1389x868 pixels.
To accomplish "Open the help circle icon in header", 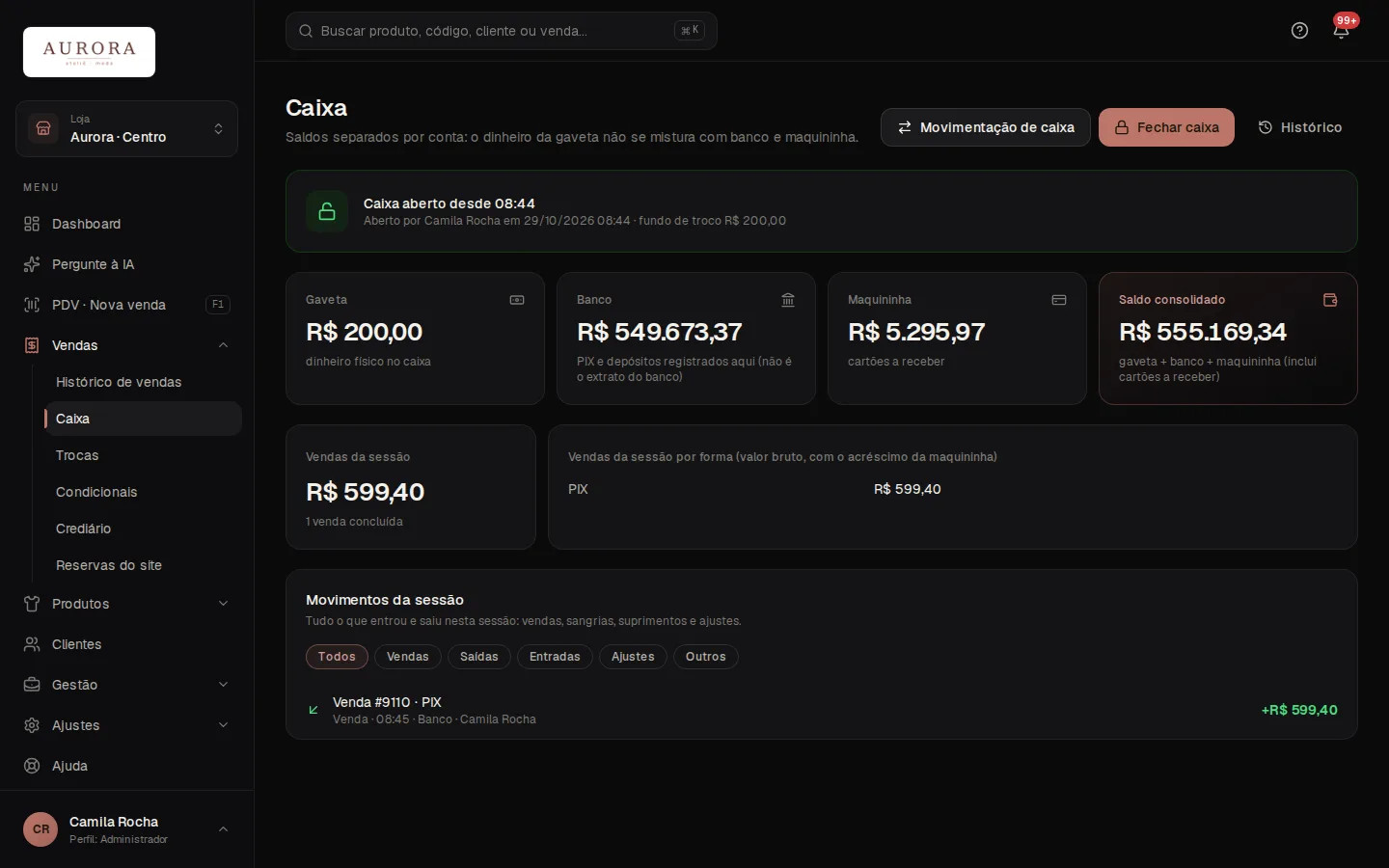I will 1299,31.
